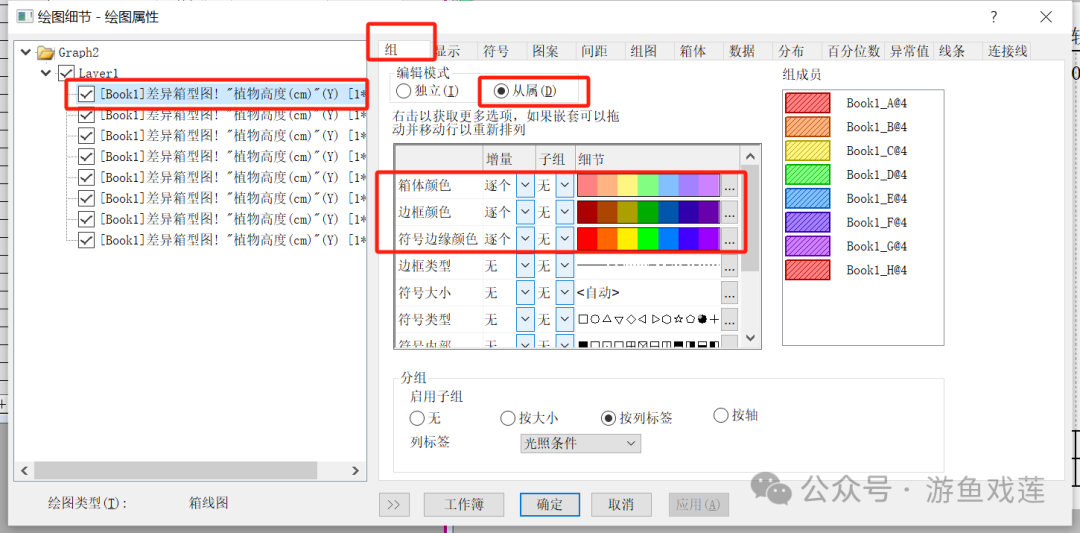This screenshot has width=1080, height=533.
Task: Open symbol edge color ellipsis button
Action: pyautogui.click(x=729, y=240)
